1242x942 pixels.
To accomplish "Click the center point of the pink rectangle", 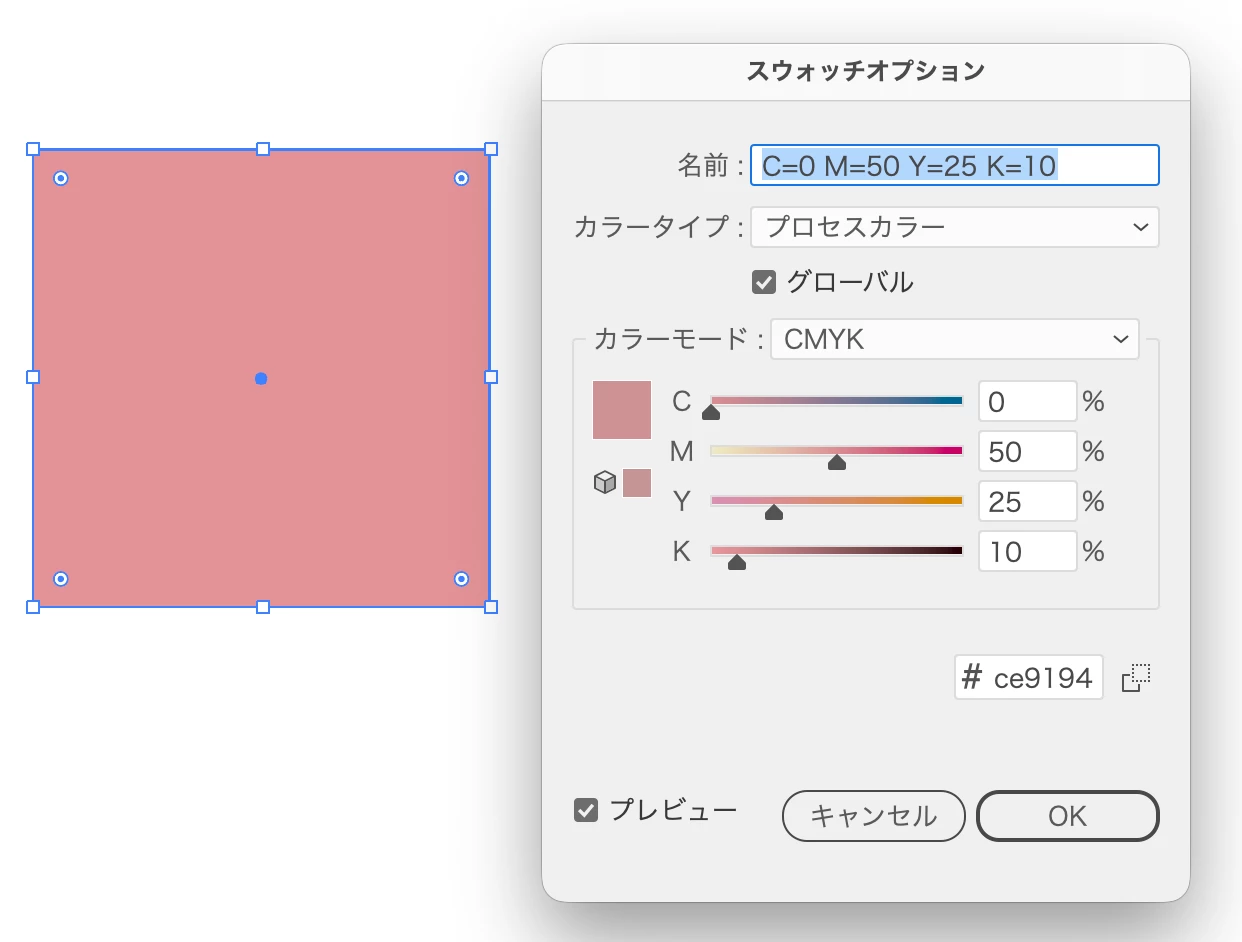I will 261,378.
